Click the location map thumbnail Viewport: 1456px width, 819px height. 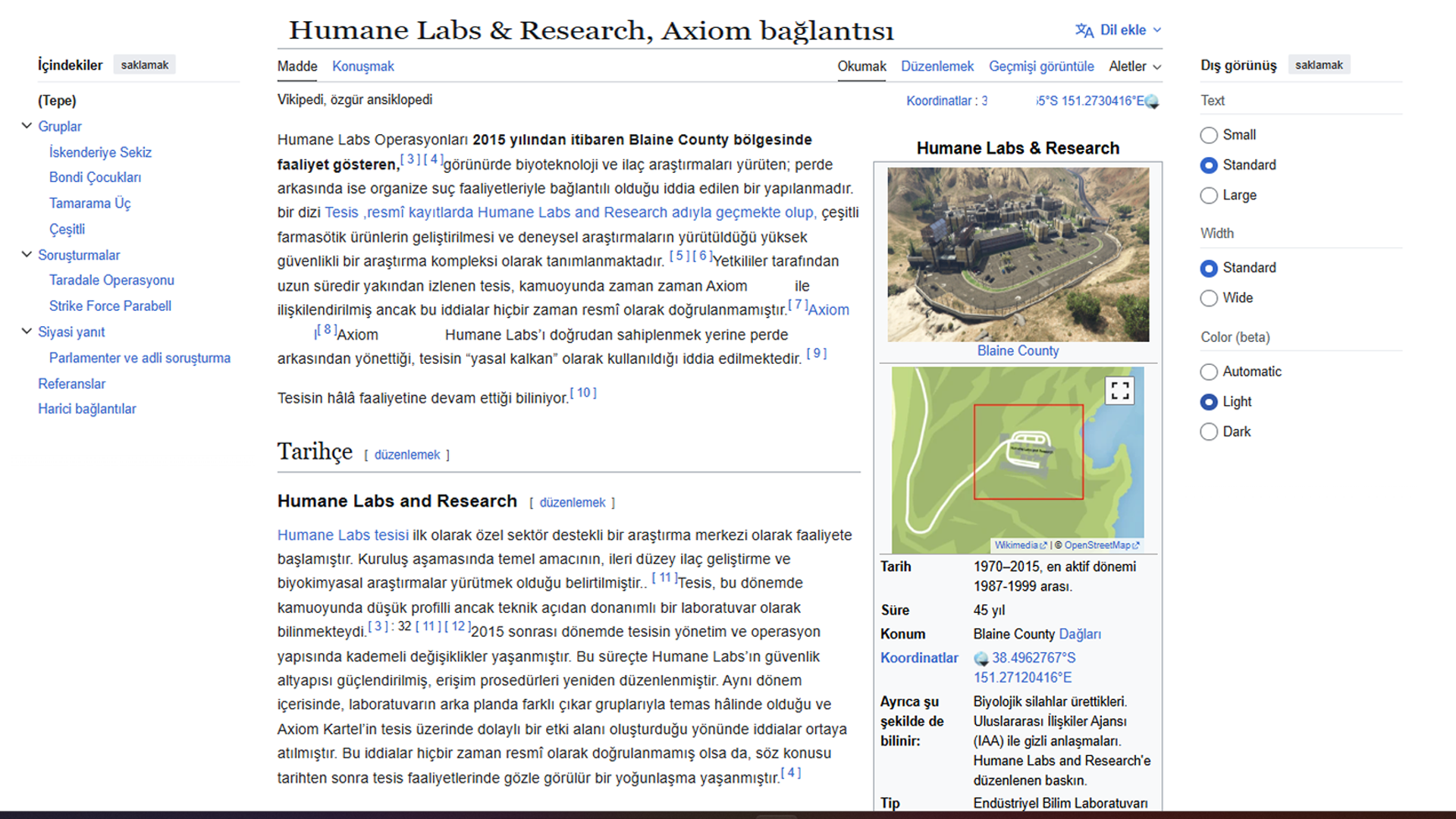pos(1018,460)
